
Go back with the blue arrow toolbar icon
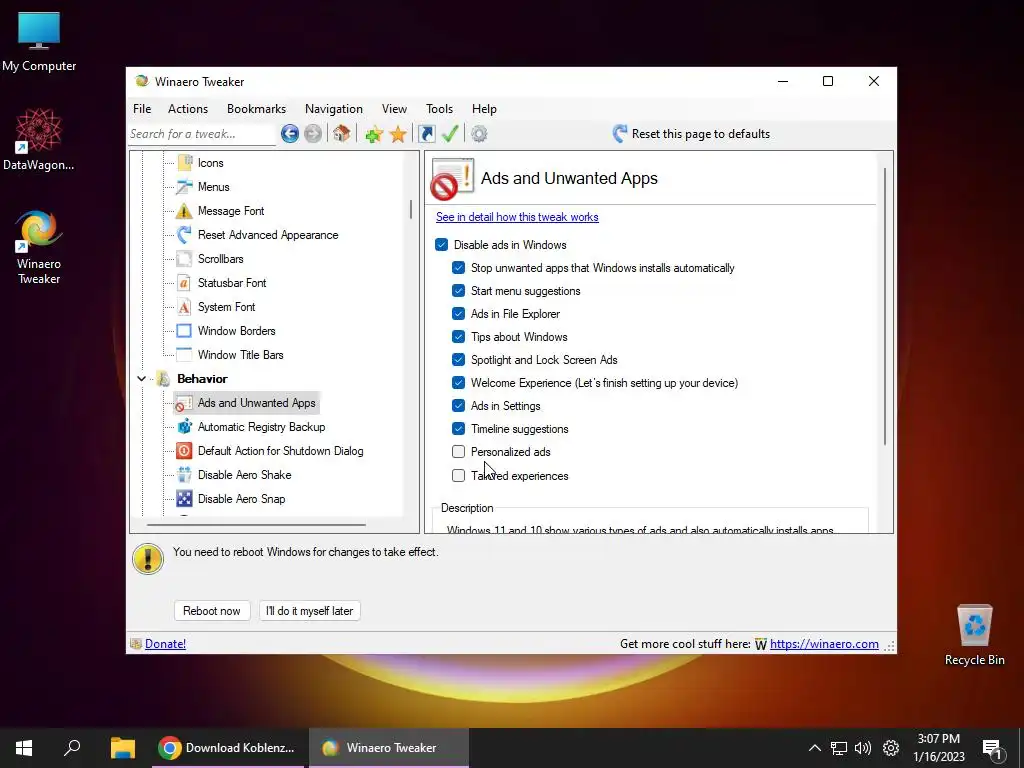click(x=290, y=134)
